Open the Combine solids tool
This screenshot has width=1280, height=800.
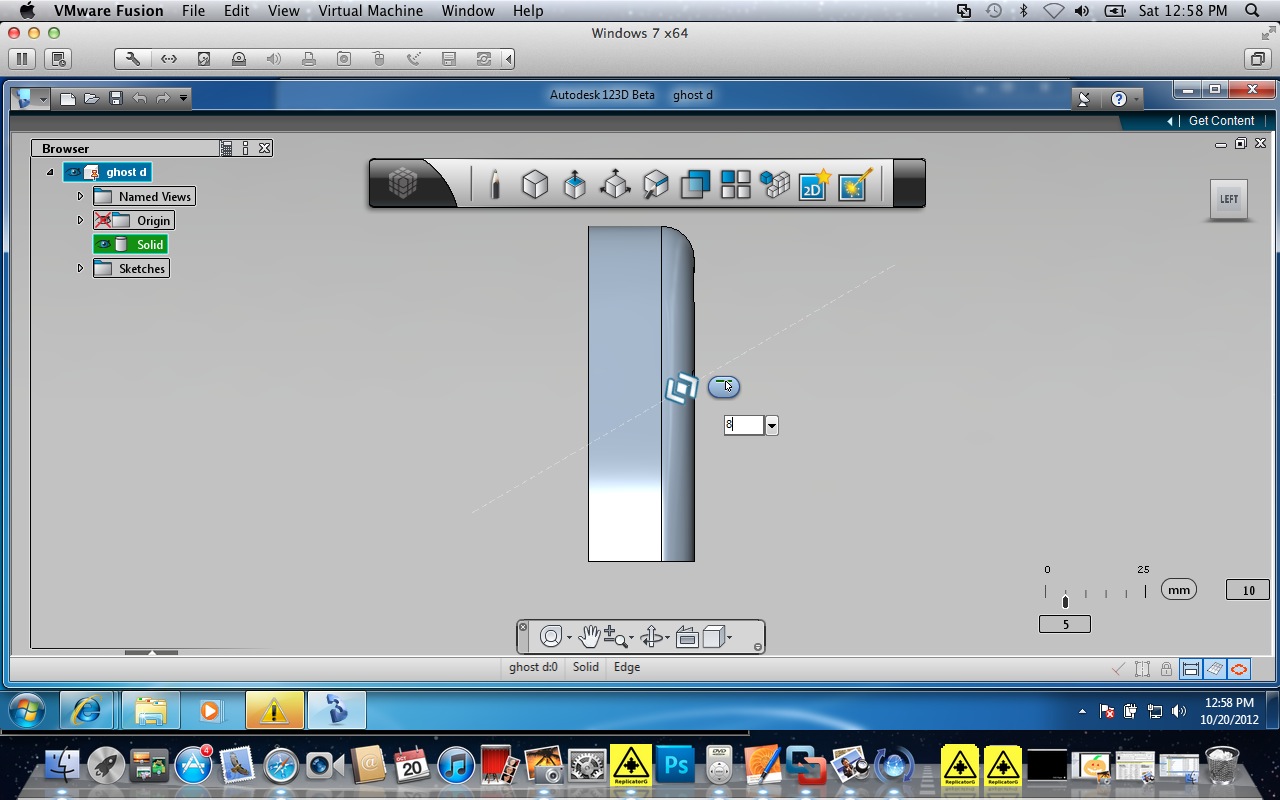695,184
